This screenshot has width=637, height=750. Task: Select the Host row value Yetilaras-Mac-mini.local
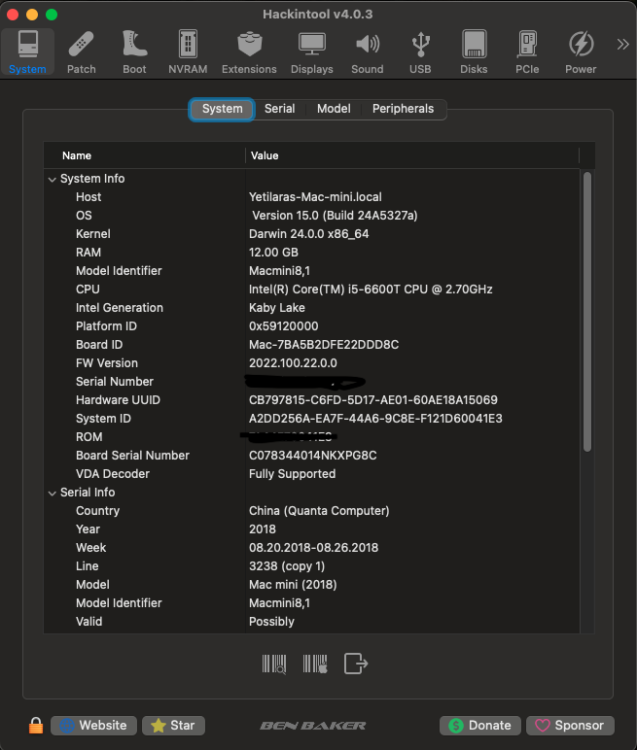point(315,197)
